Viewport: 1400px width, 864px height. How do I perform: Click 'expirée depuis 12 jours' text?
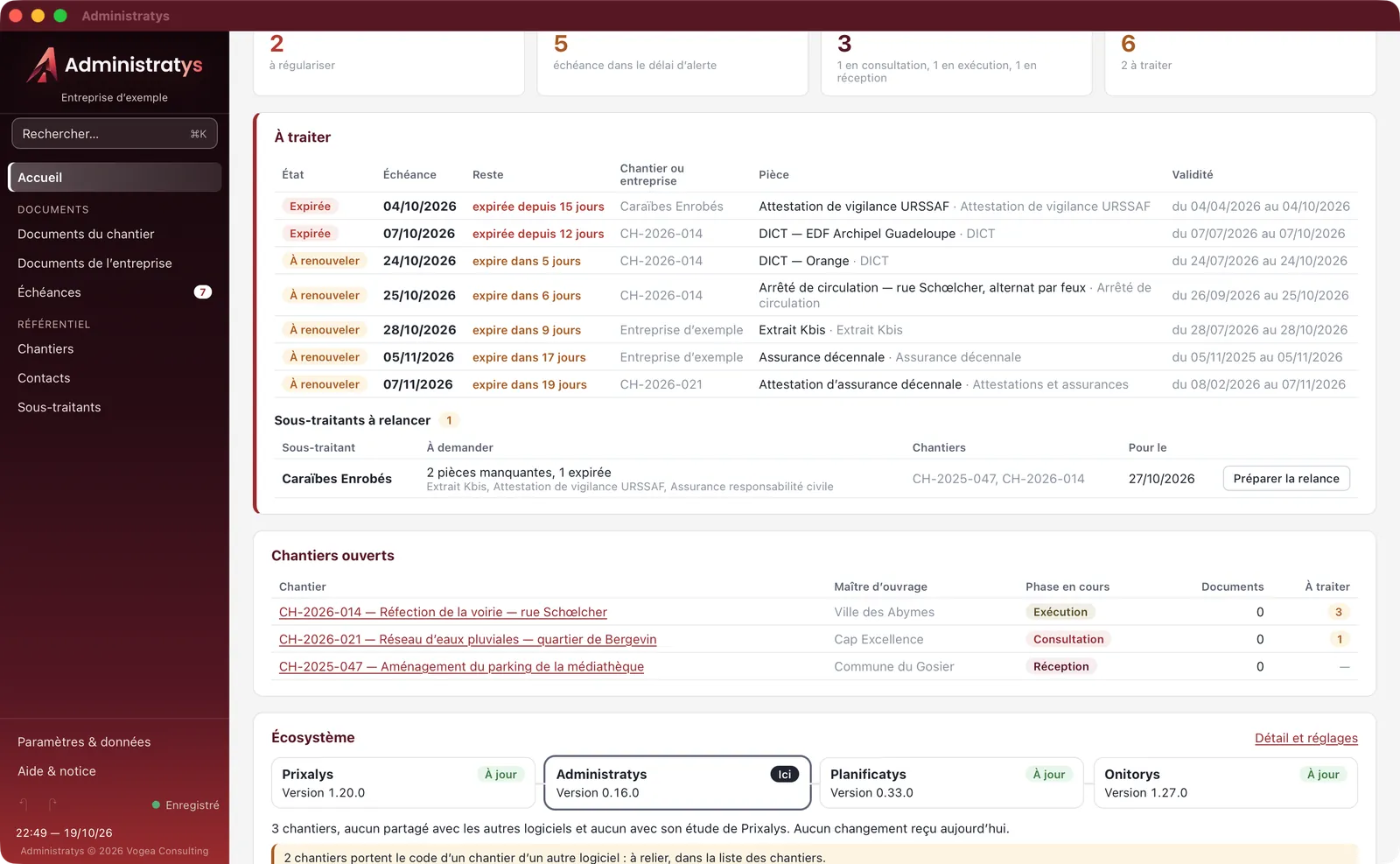coord(538,234)
